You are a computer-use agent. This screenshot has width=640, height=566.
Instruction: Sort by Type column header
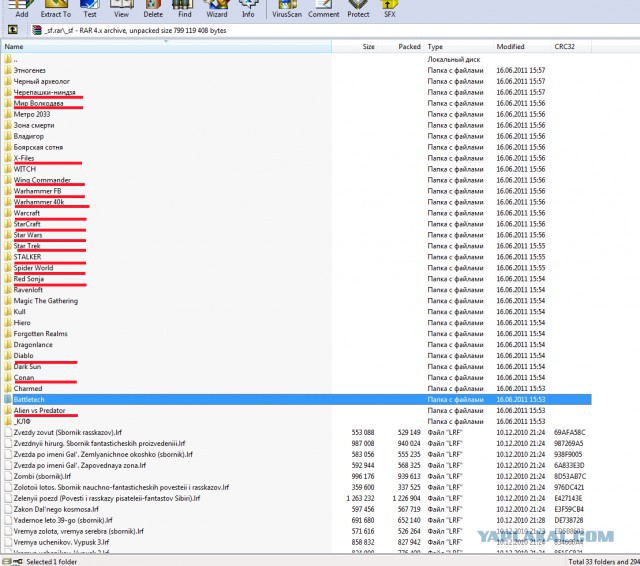click(x=458, y=47)
